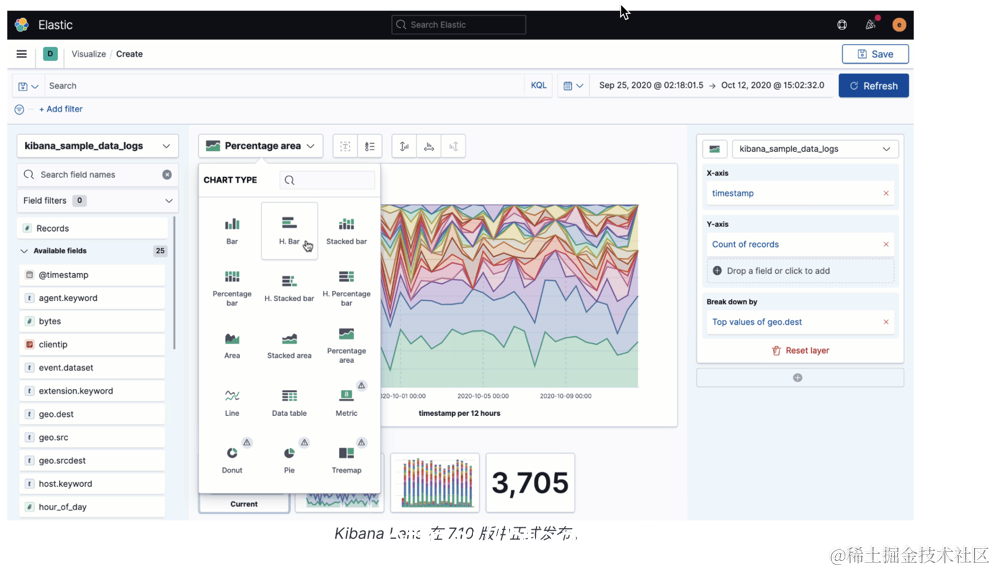
Task: Focus the Search field names input
Action: [97, 174]
